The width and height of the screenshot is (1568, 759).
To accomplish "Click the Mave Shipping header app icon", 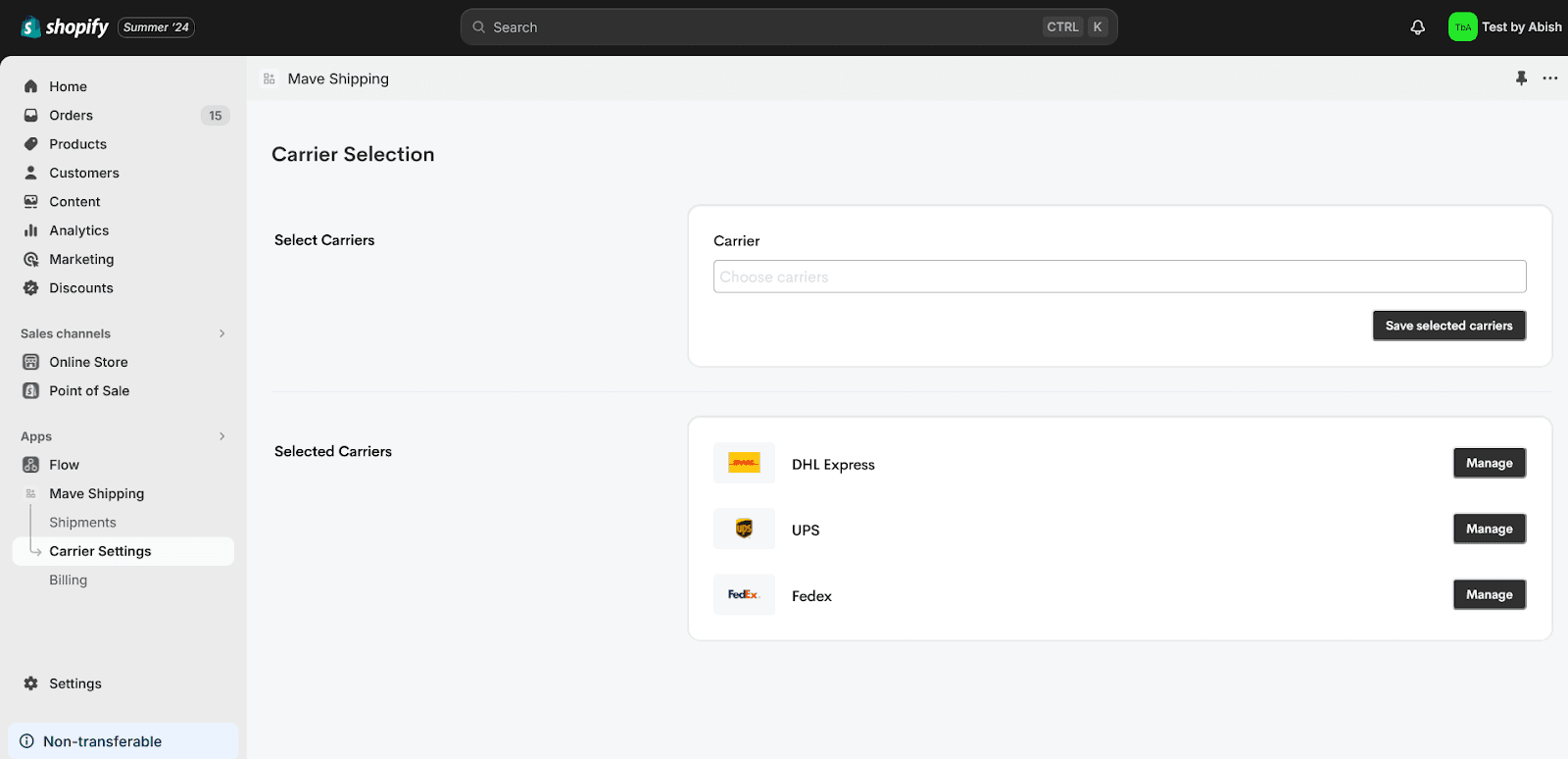I will (x=269, y=78).
